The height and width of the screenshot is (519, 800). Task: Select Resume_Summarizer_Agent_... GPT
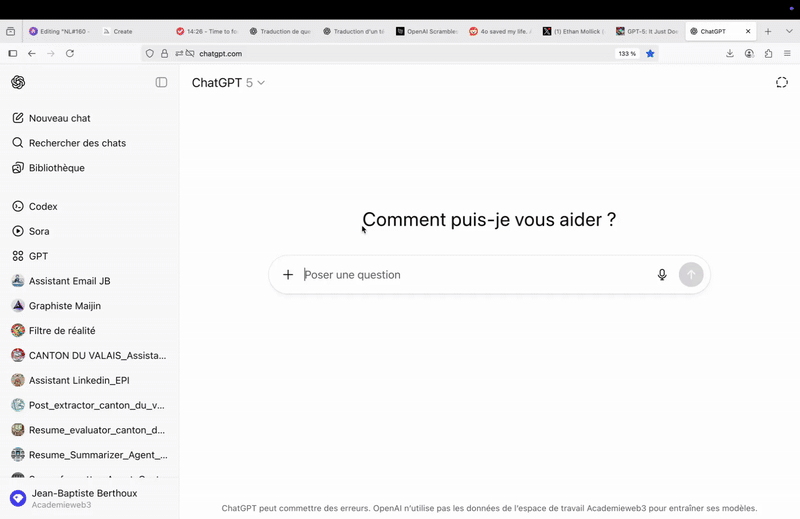(x=89, y=455)
